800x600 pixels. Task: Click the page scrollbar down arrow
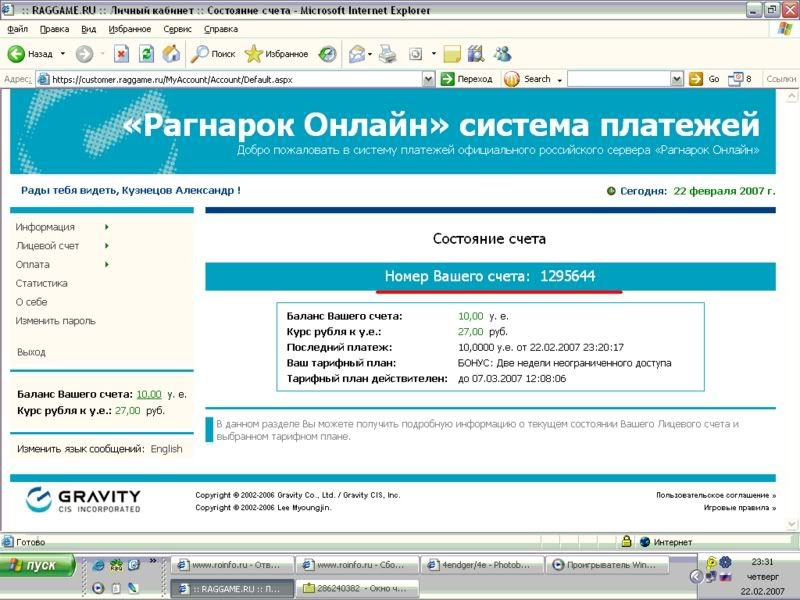point(792,523)
